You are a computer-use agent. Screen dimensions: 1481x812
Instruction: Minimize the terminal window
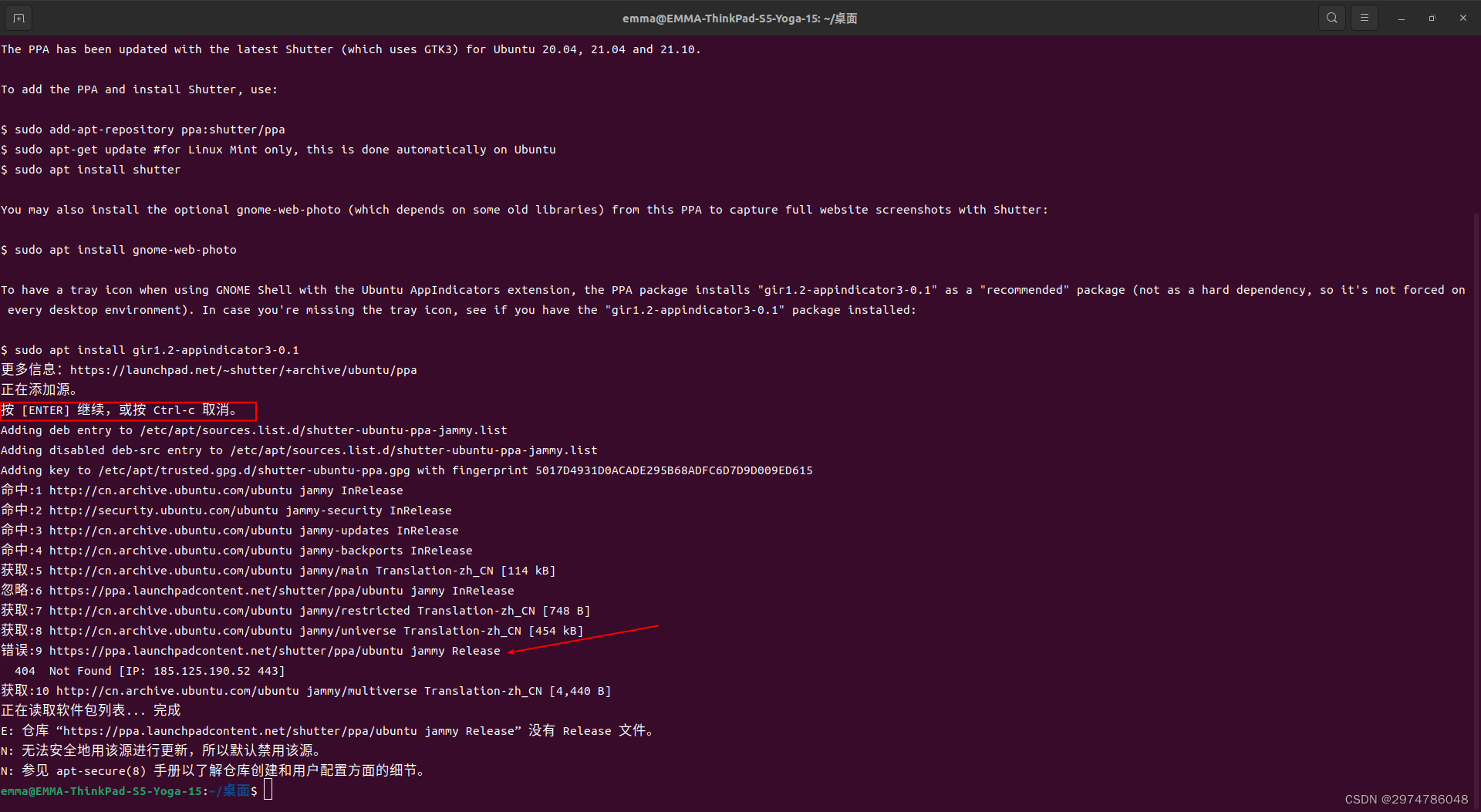tap(1402, 18)
